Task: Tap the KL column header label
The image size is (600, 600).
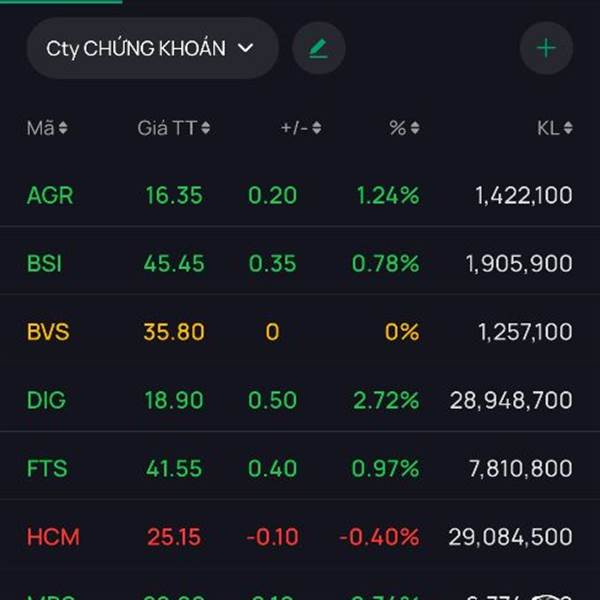Action: coord(548,128)
